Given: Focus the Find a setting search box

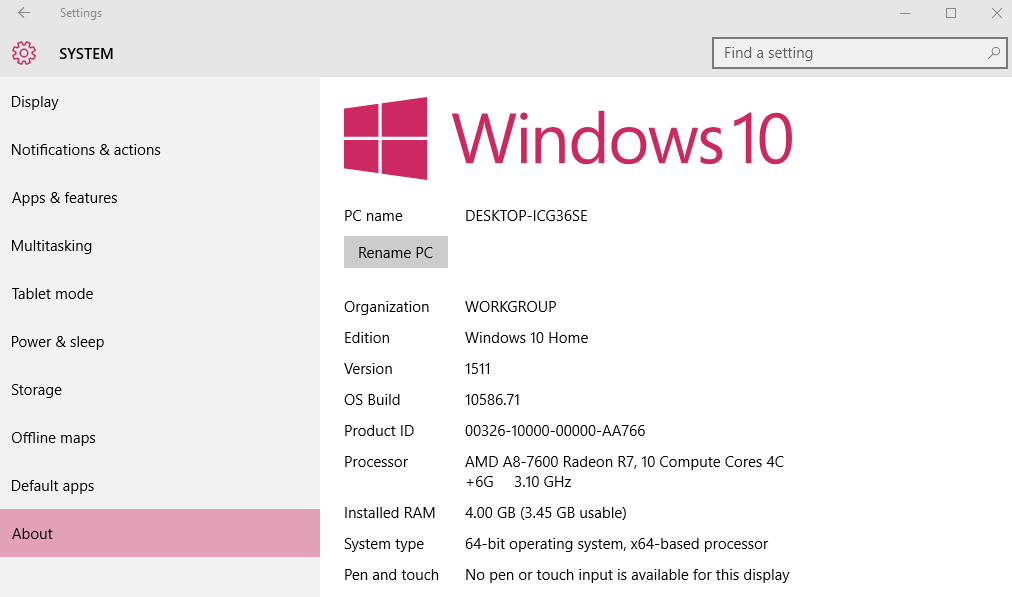Looking at the screenshot, I should point(859,53).
